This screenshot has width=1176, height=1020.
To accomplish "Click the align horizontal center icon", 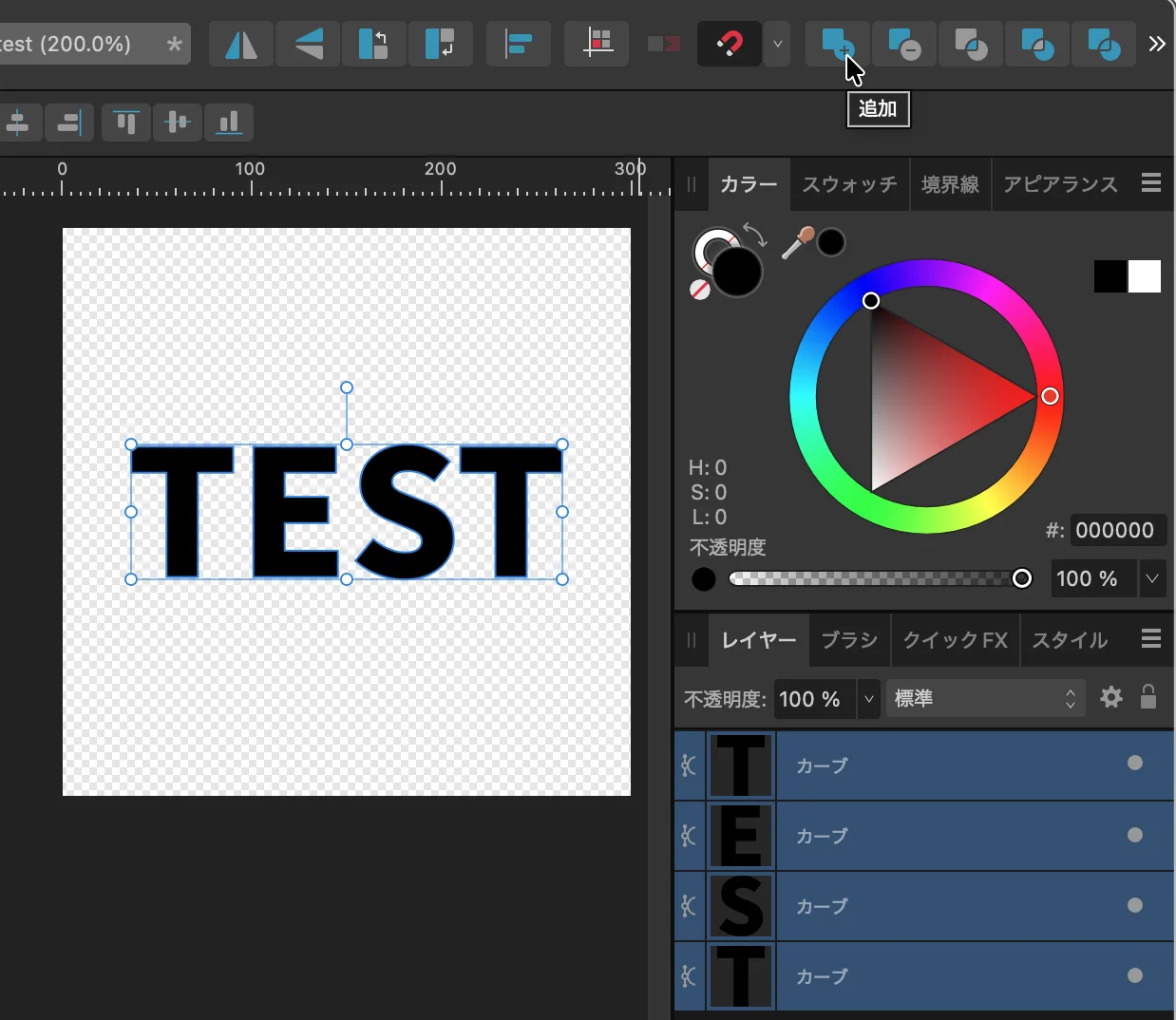I will click(x=18, y=123).
